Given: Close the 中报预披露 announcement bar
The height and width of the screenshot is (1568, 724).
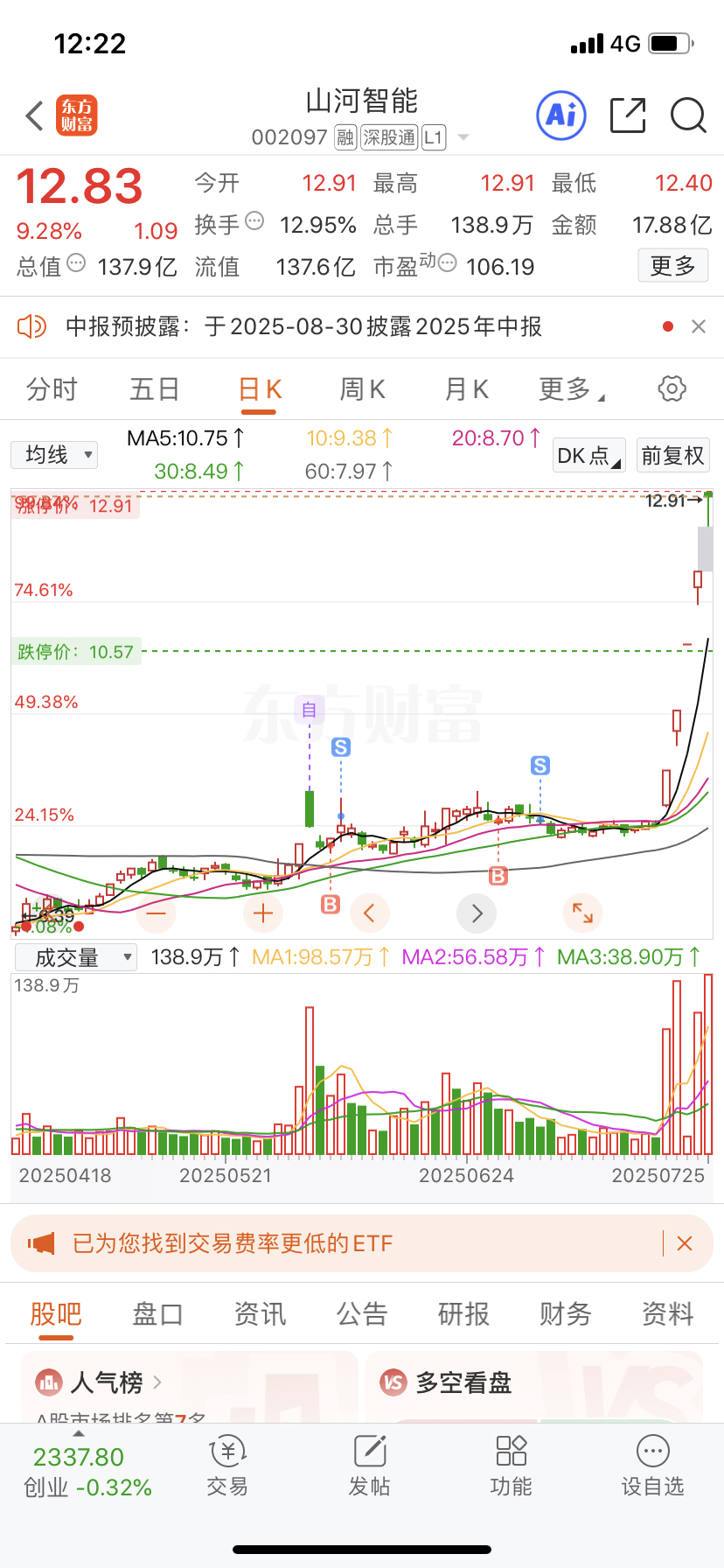Looking at the screenshot, I should [698, 326].
